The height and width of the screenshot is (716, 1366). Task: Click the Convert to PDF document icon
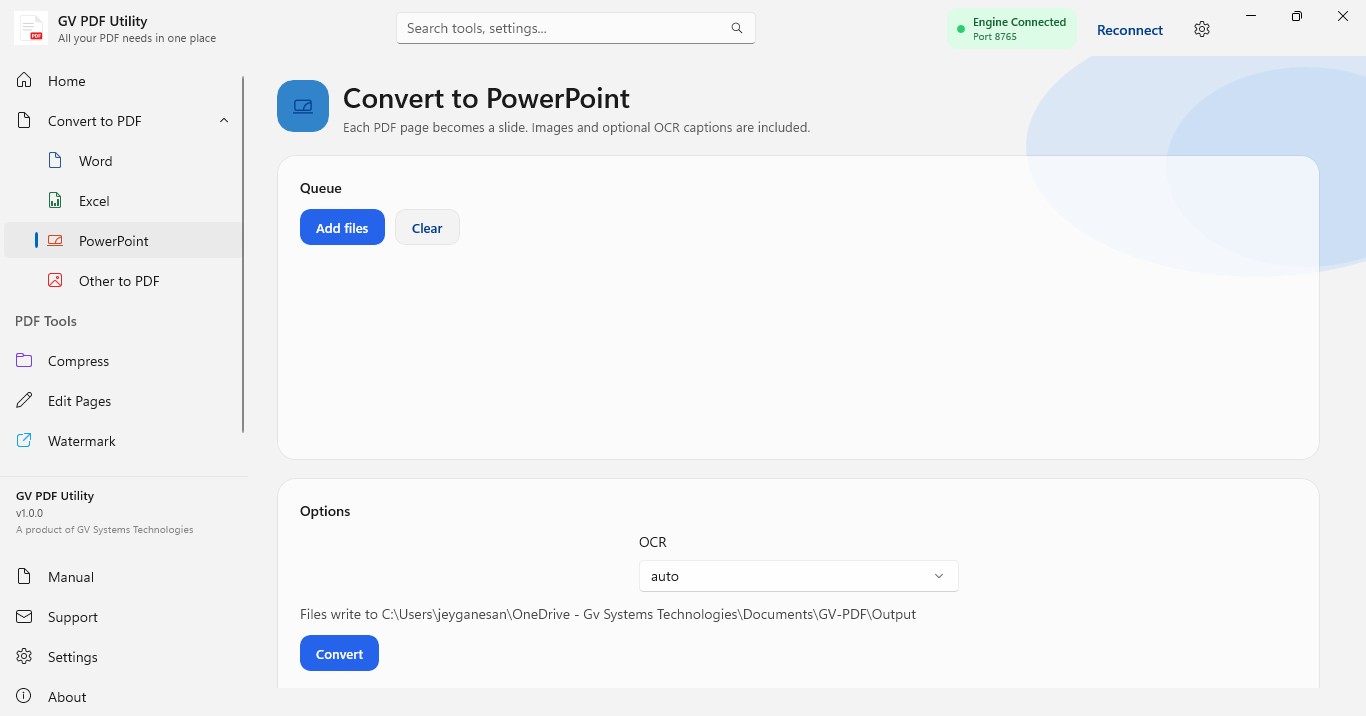click(x=25, y=121)
